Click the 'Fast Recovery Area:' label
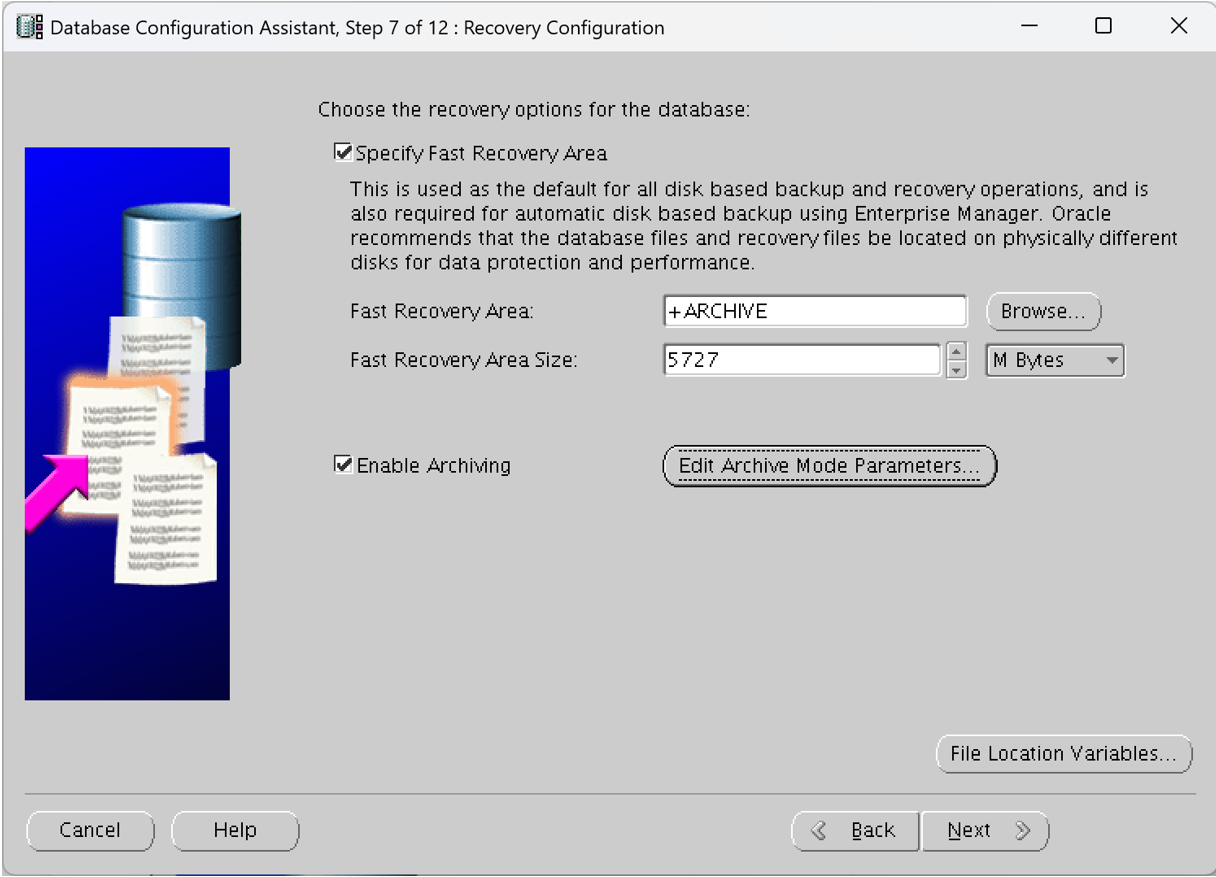 442,311
